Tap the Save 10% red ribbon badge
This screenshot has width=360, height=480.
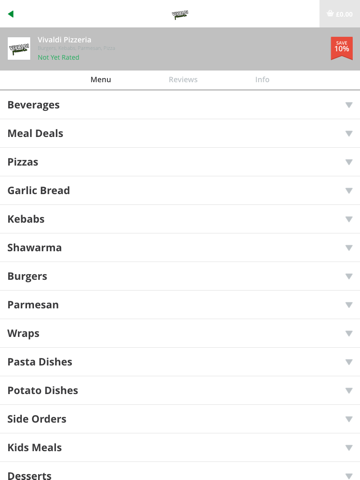pos(342,48)
